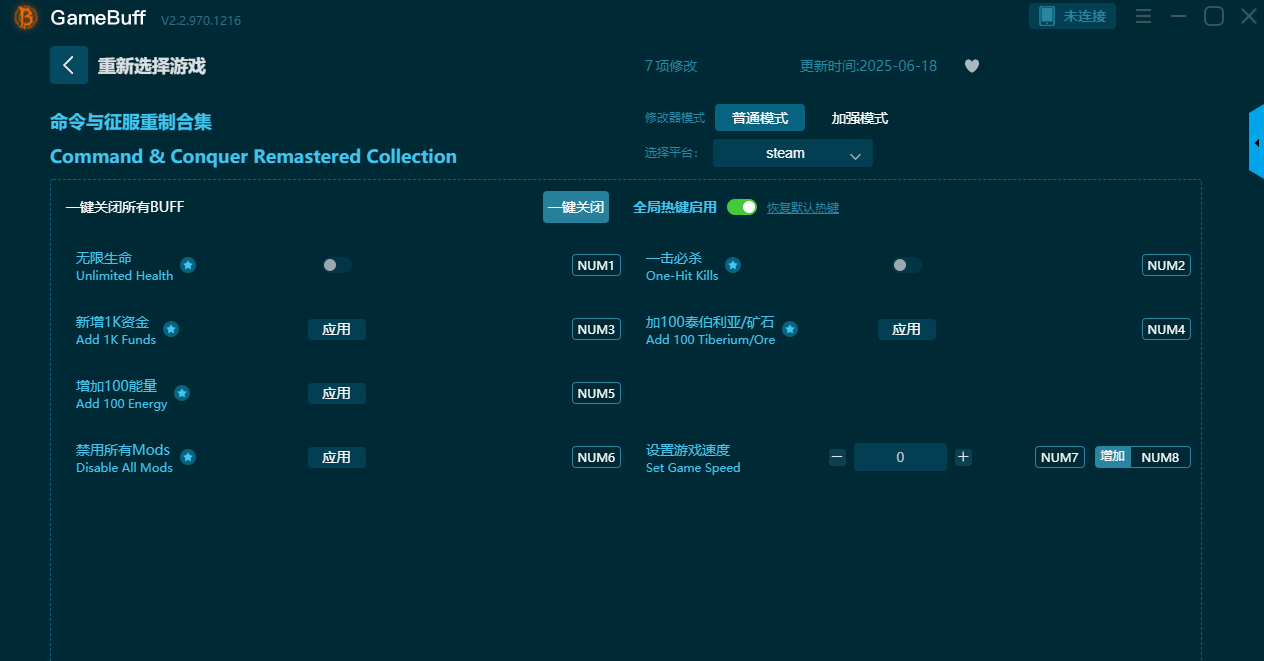Click the heart favorite icon

(x=971, y=66)
